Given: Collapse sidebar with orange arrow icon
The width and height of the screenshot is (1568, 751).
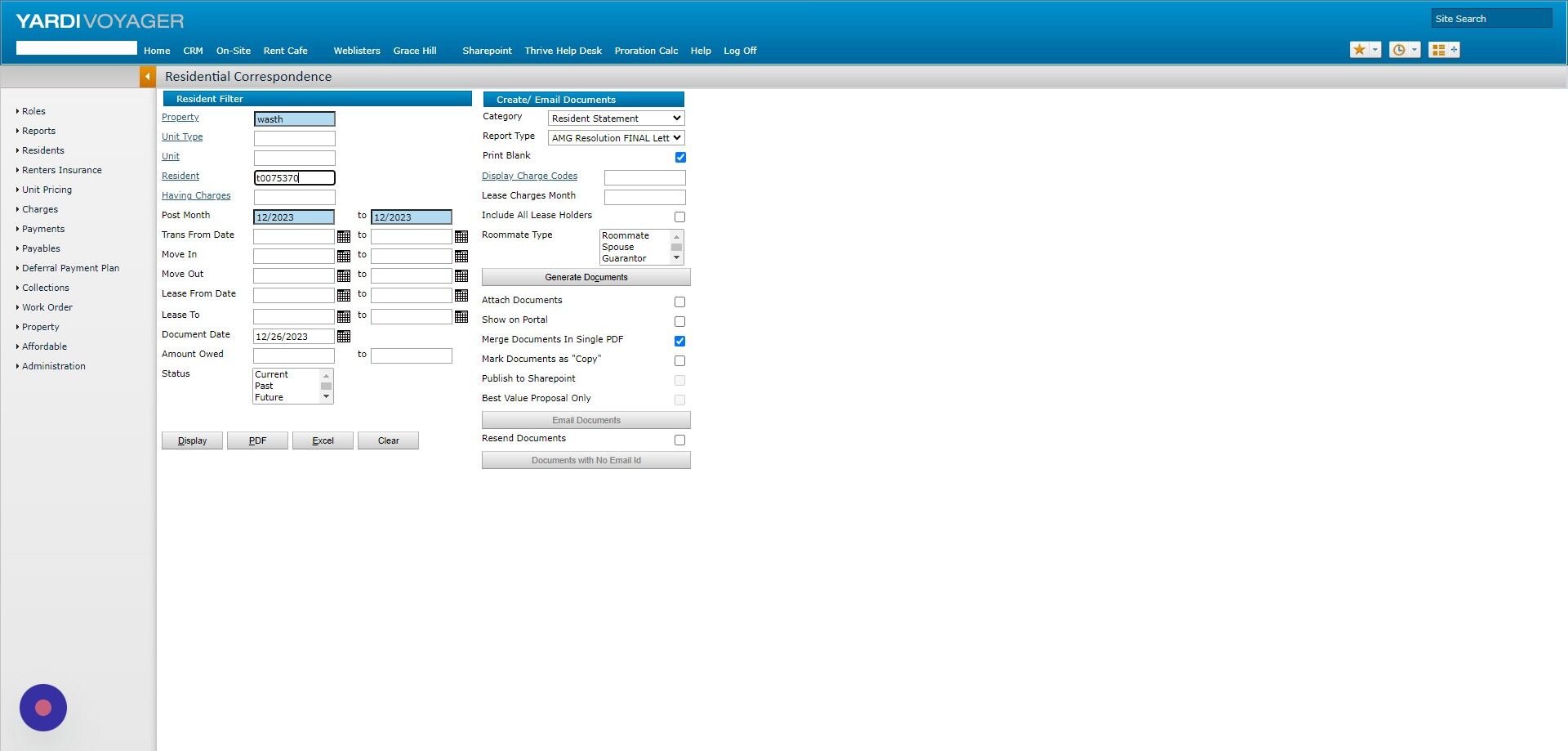Looking at the screenshot, I should click(148, 77).
